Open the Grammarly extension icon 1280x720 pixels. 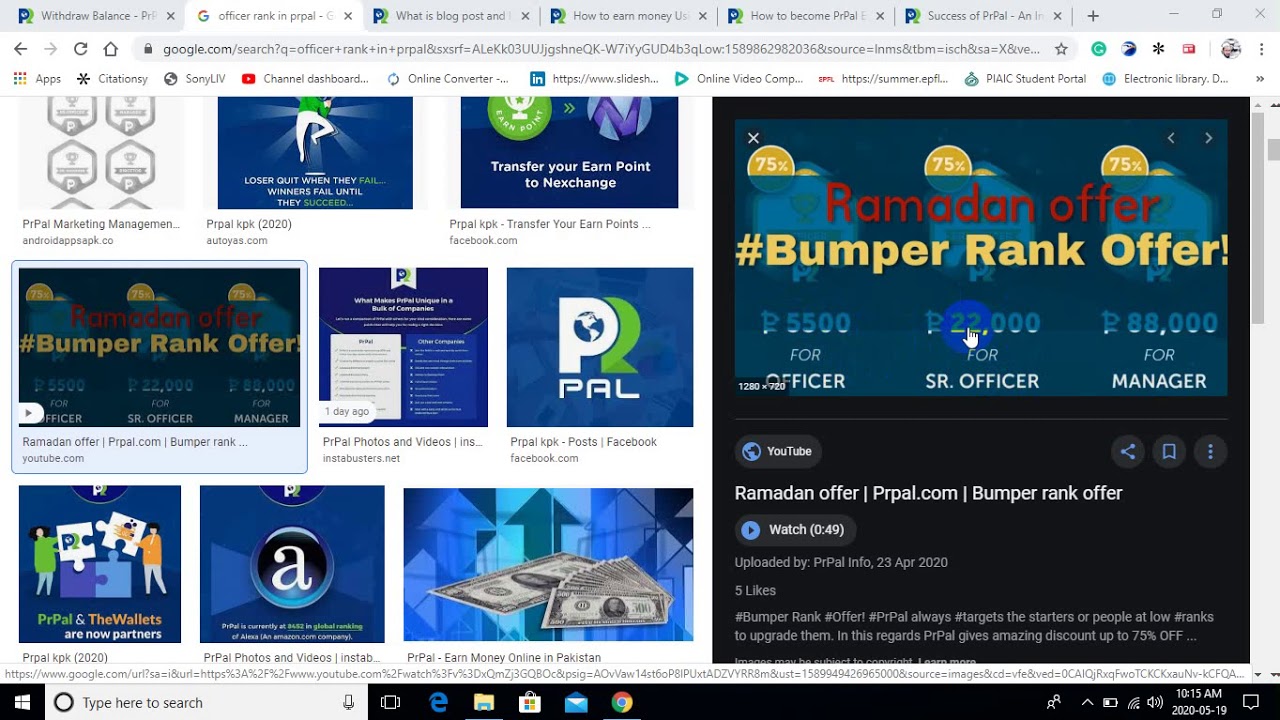[x=1099, y=49]
